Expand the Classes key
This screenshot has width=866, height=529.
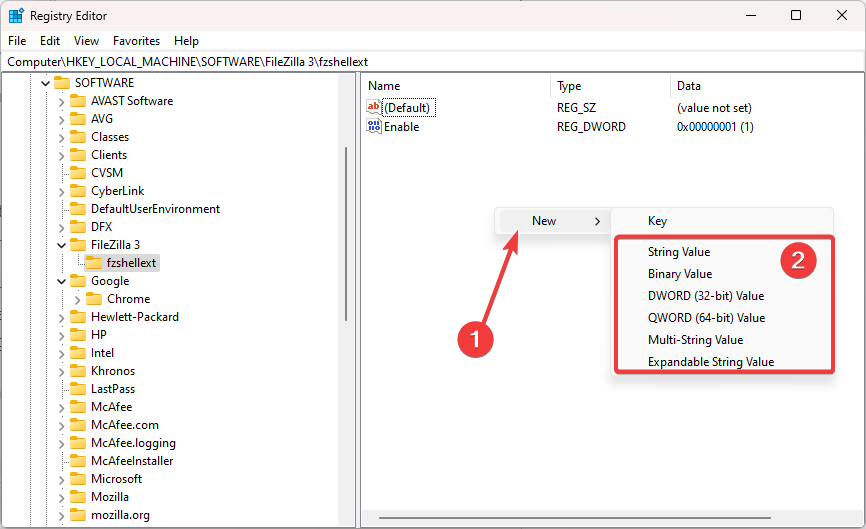(x=61, y=137)
